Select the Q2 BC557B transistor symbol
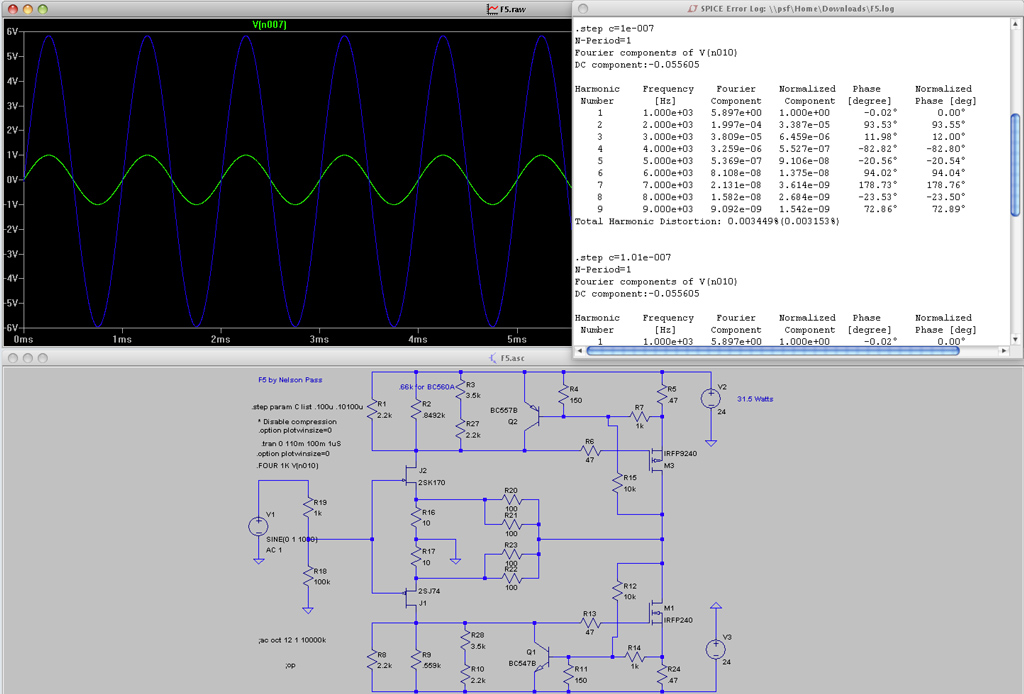The height and width of the screenshot is (694, 1024). coord(532,416)
